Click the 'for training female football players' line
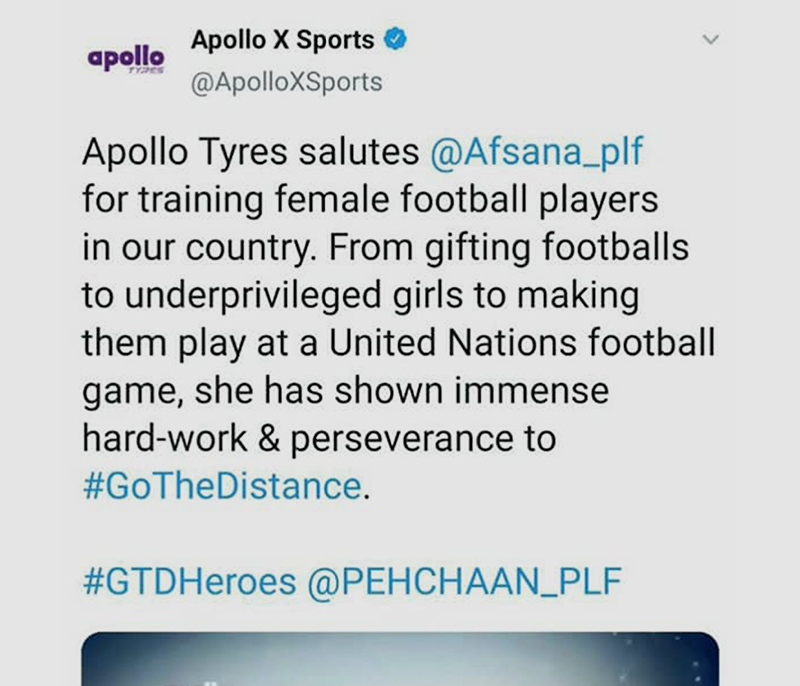 [370, 199]
